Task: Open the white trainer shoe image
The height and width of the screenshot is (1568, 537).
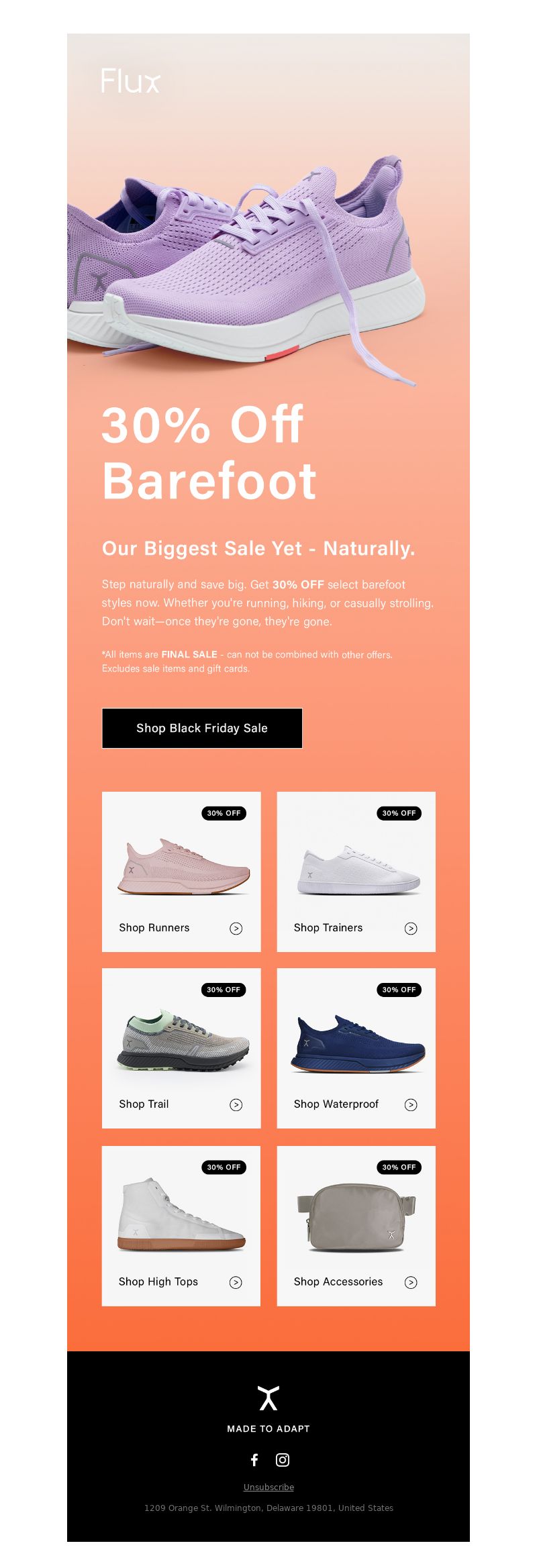Action: point(359,869)
